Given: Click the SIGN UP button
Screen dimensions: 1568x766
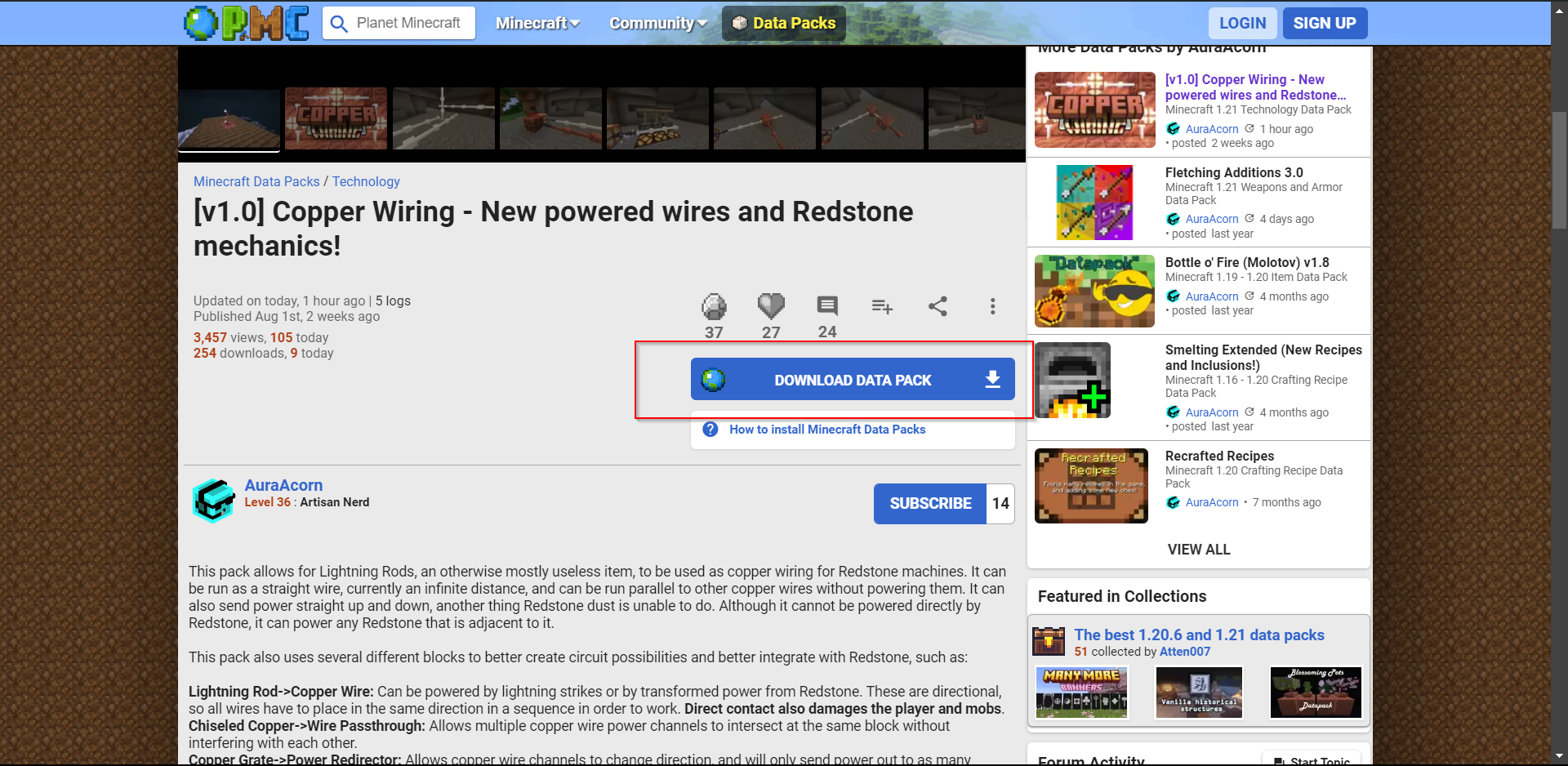Looking at the screenshot, I should (x=1325, y=23).
